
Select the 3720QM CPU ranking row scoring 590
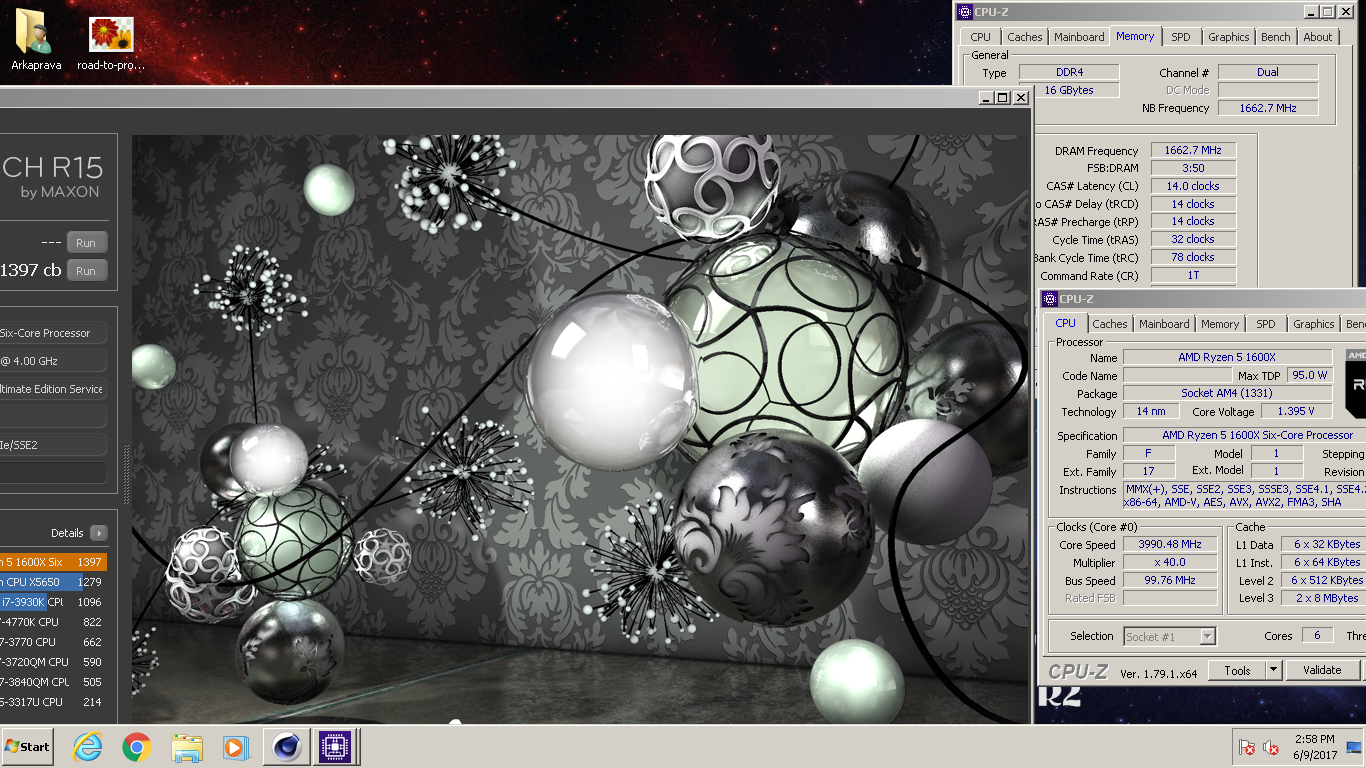pyautogui.click(x=53, y=662)
